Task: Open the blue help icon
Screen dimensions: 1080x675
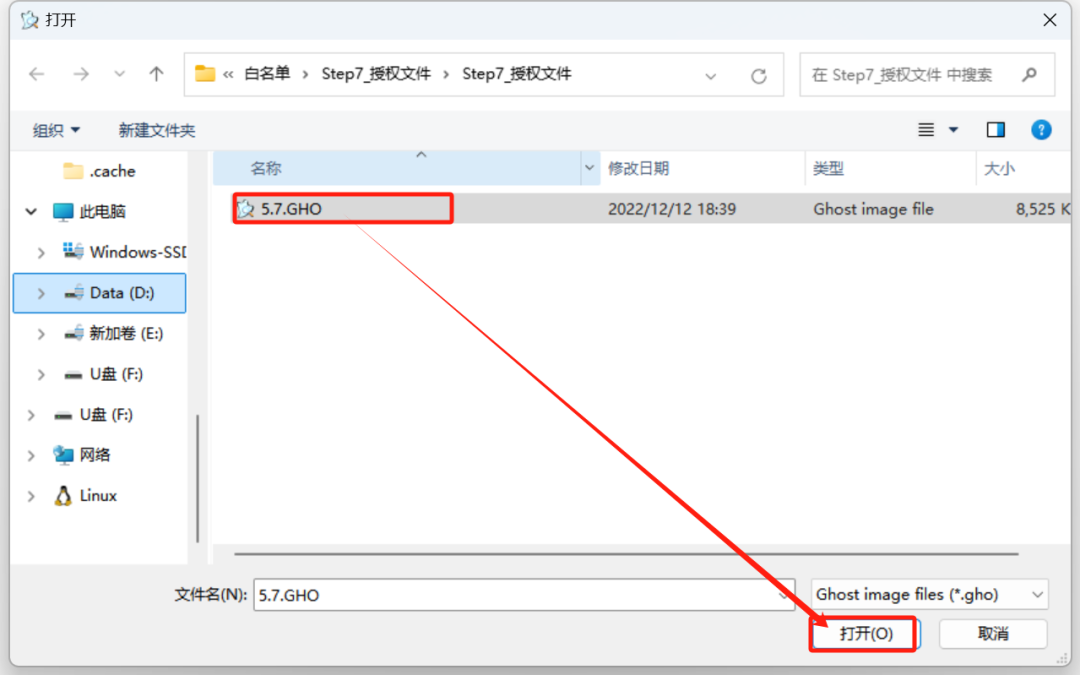Action: (x=1041, y=129)
